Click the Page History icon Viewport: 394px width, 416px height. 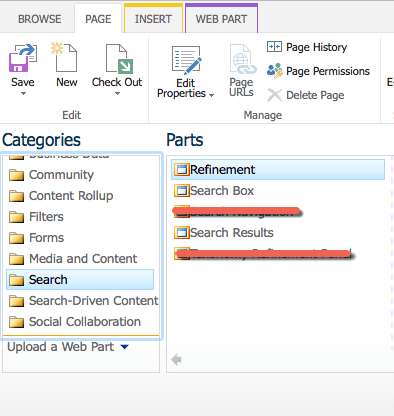click(x=274, y=47)
